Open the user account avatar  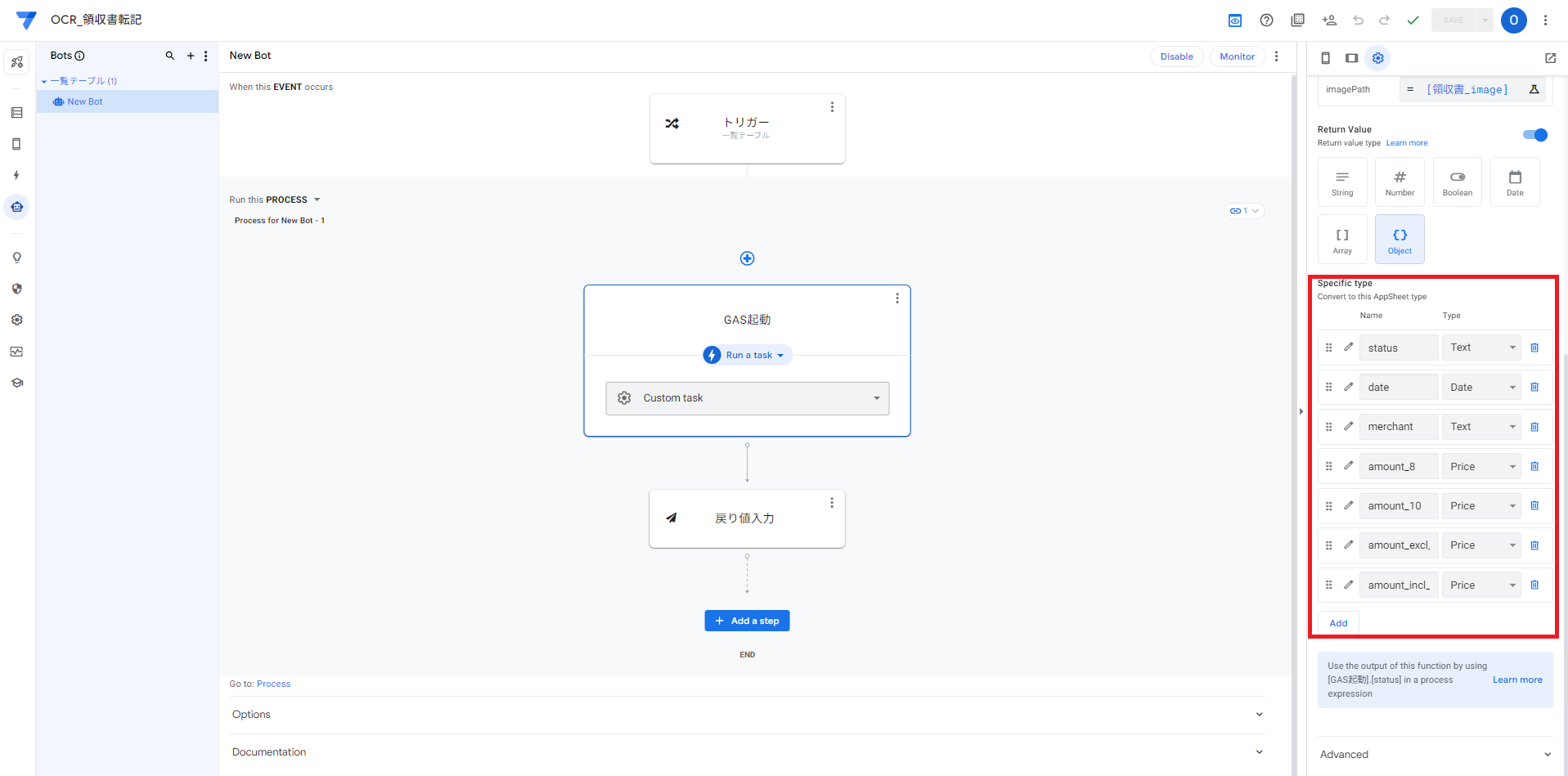pyautogui.click(x=1513, y=20)
